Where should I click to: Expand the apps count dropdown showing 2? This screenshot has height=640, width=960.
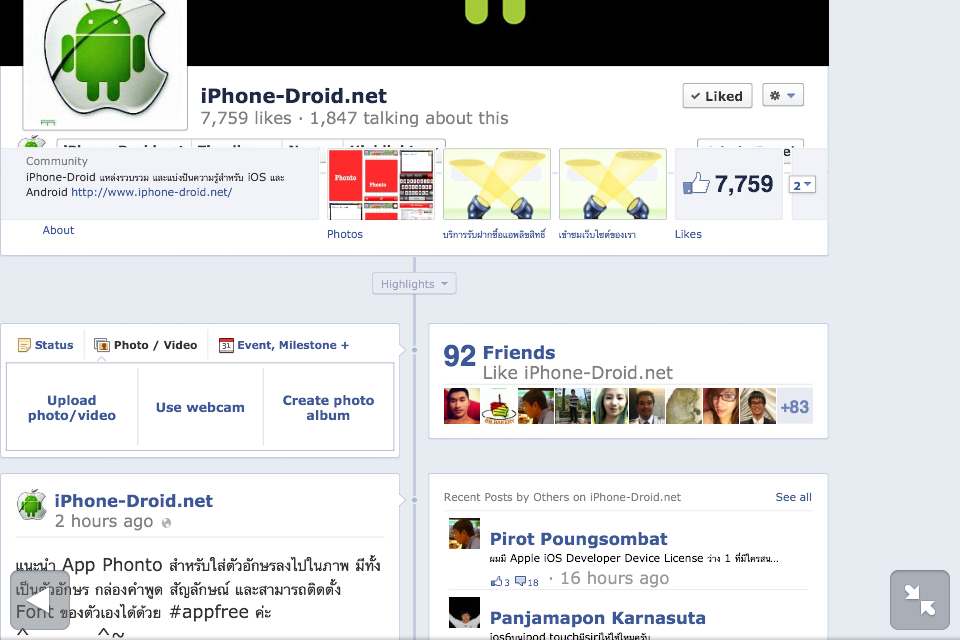point(802,185)
